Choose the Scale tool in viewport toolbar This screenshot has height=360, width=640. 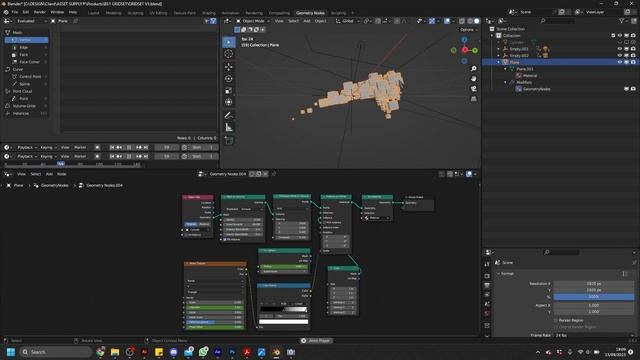coord(229,90)
